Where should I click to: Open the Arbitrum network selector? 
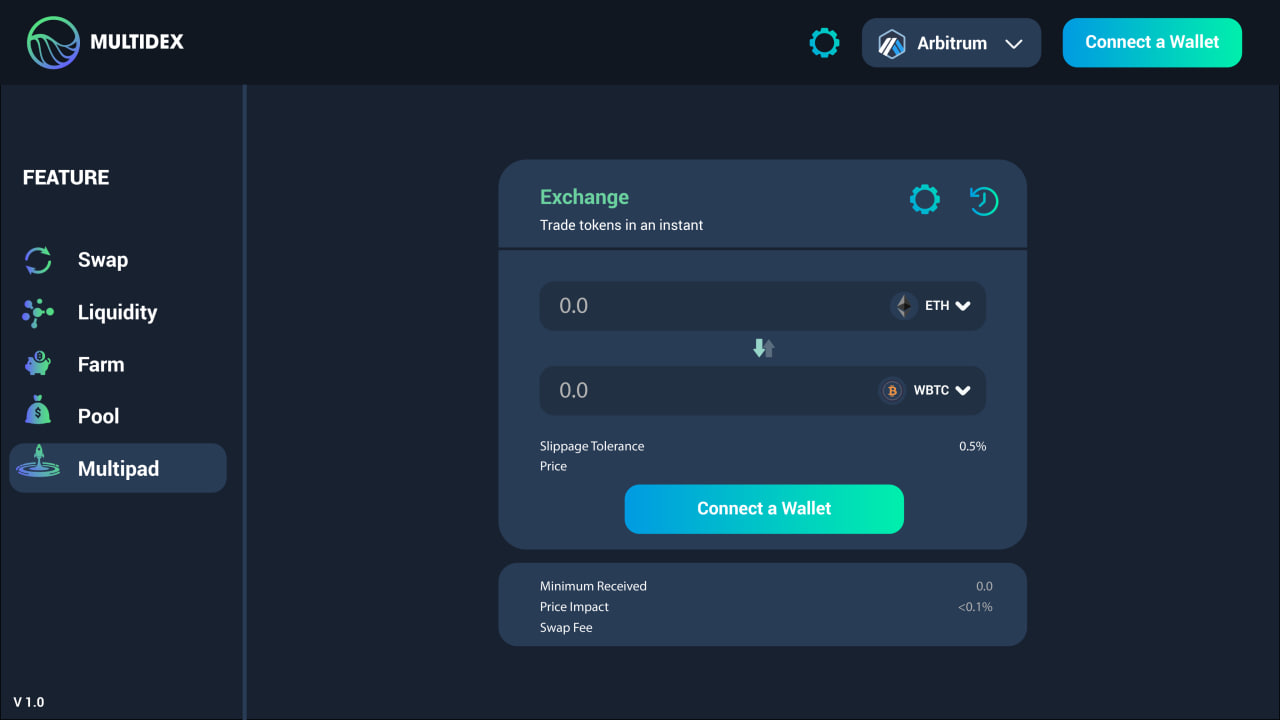click(951, 42)
